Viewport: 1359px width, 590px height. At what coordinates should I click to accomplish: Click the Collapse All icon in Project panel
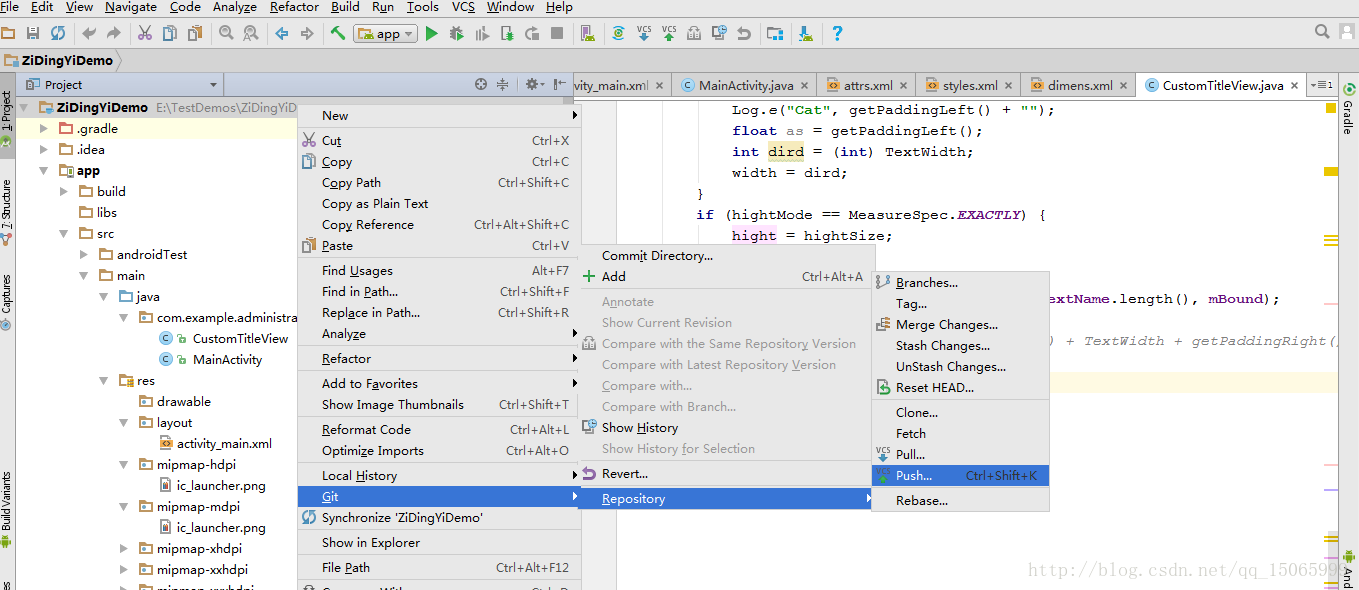point(503,85)
